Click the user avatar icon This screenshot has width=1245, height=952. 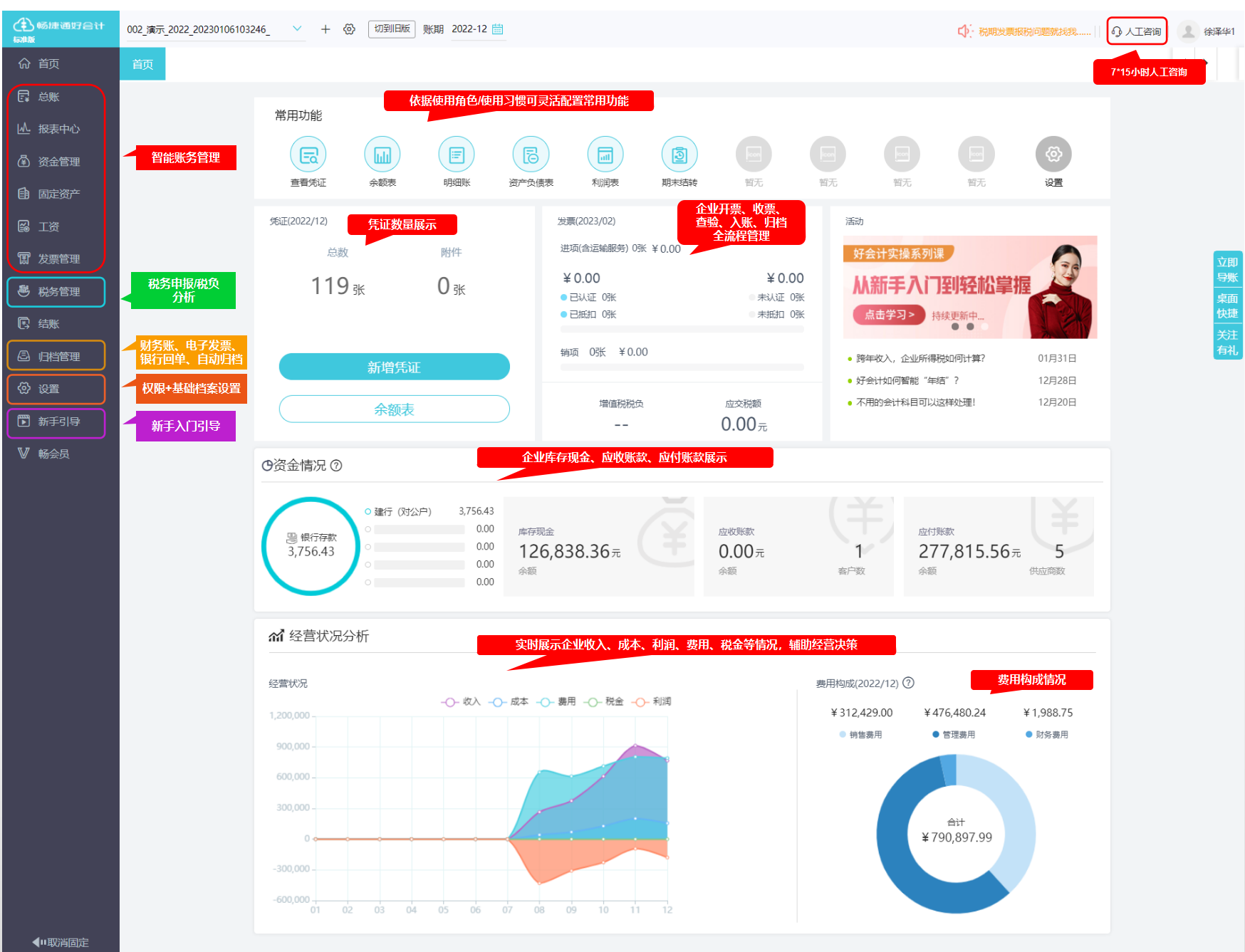click(x=1187, y=31)
